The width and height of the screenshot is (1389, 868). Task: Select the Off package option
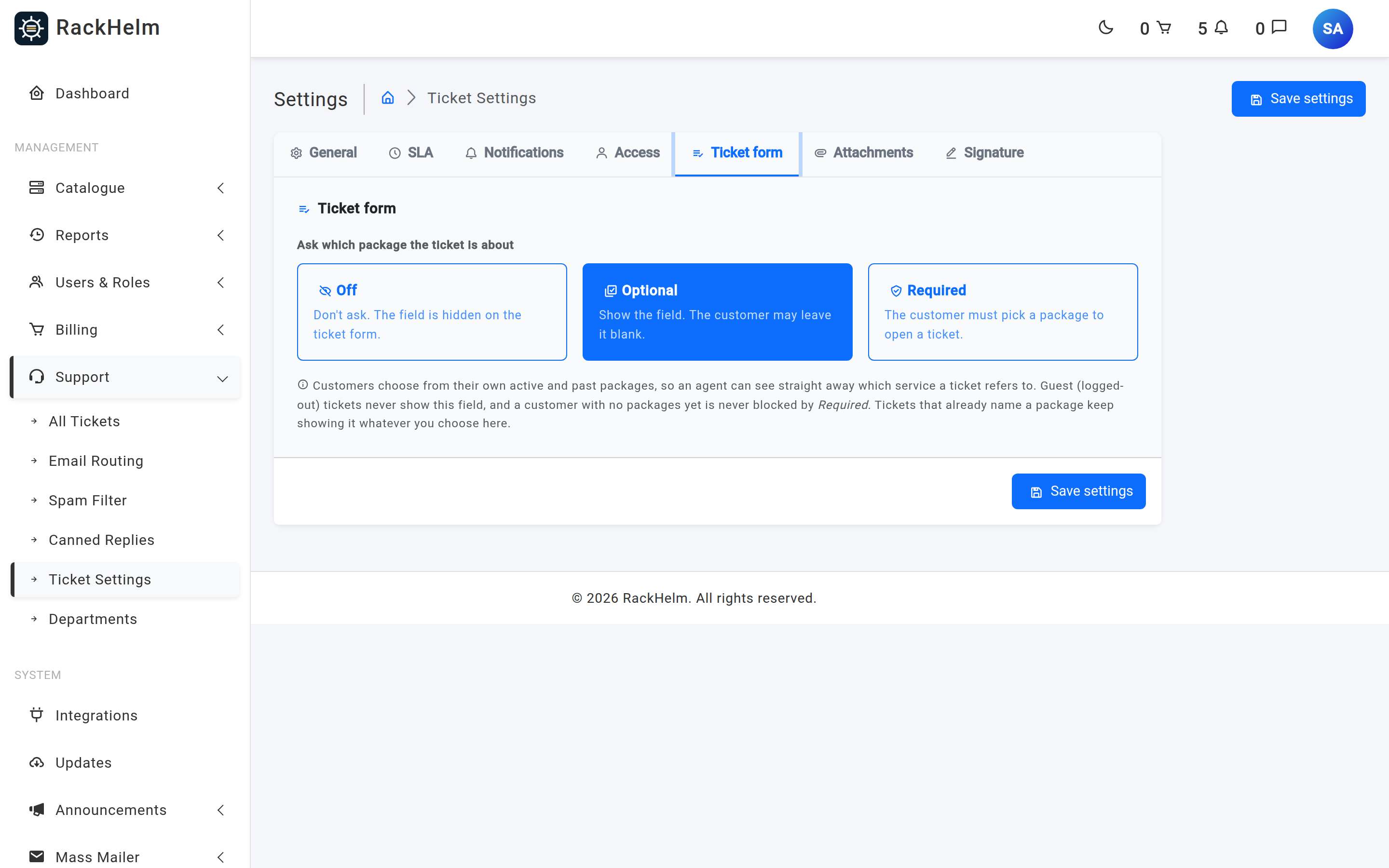[x=432, y=312]
